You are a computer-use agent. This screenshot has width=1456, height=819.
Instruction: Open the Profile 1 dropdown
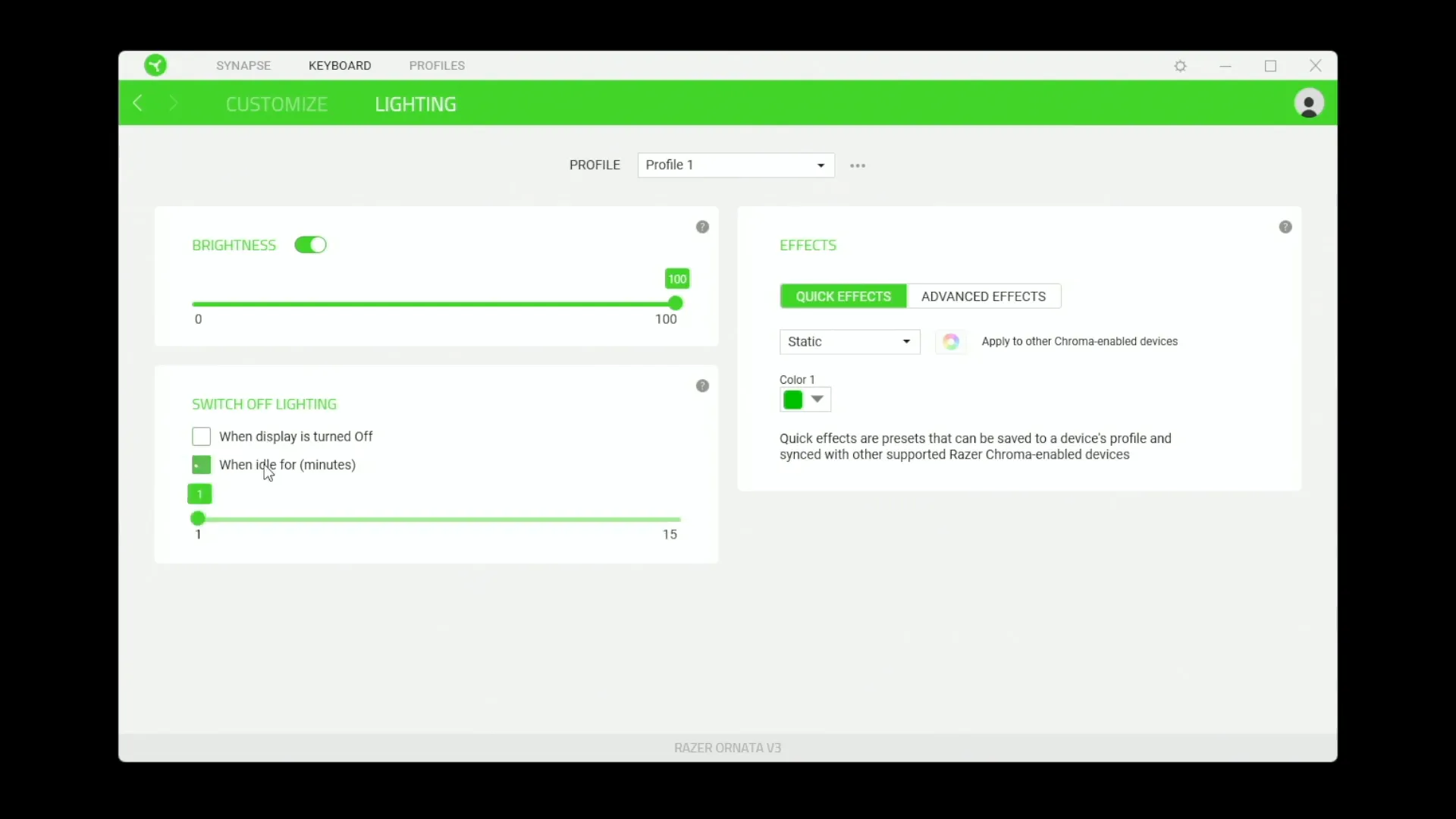[x=736, y=165]
